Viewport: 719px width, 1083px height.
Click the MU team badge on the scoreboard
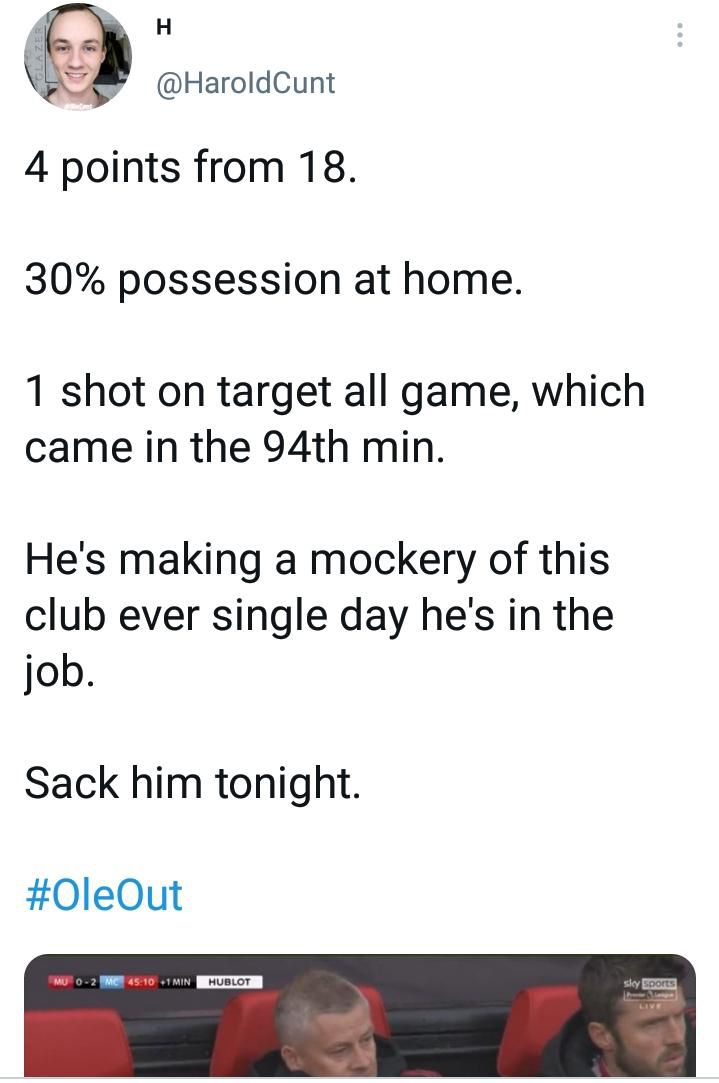point(60,982)
